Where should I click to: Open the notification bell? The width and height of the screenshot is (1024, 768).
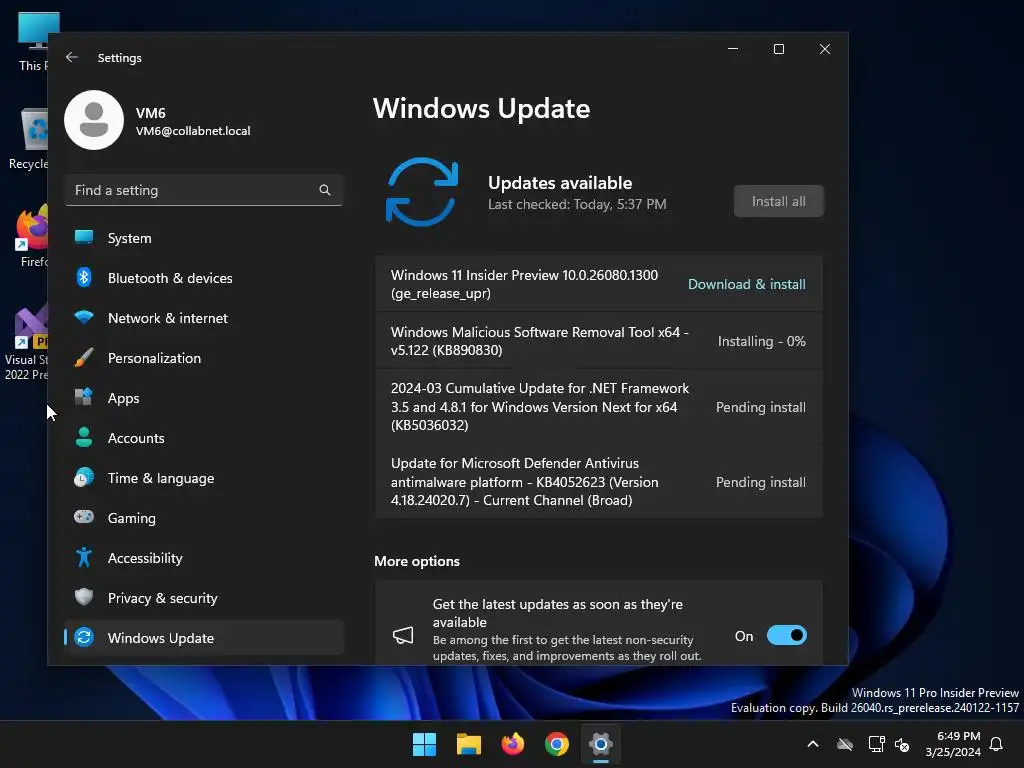997,744
